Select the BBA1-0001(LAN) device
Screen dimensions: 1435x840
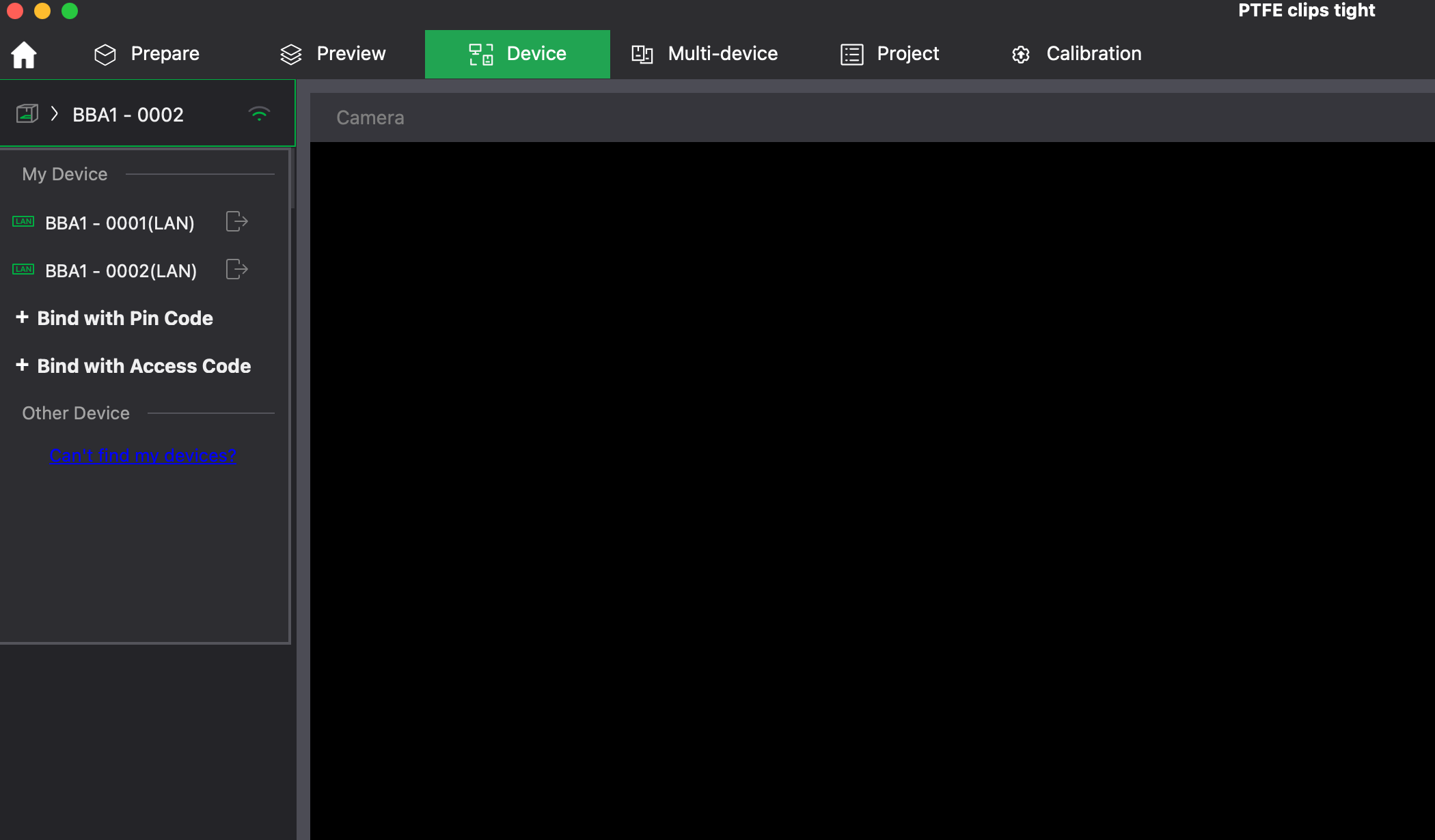119,222
